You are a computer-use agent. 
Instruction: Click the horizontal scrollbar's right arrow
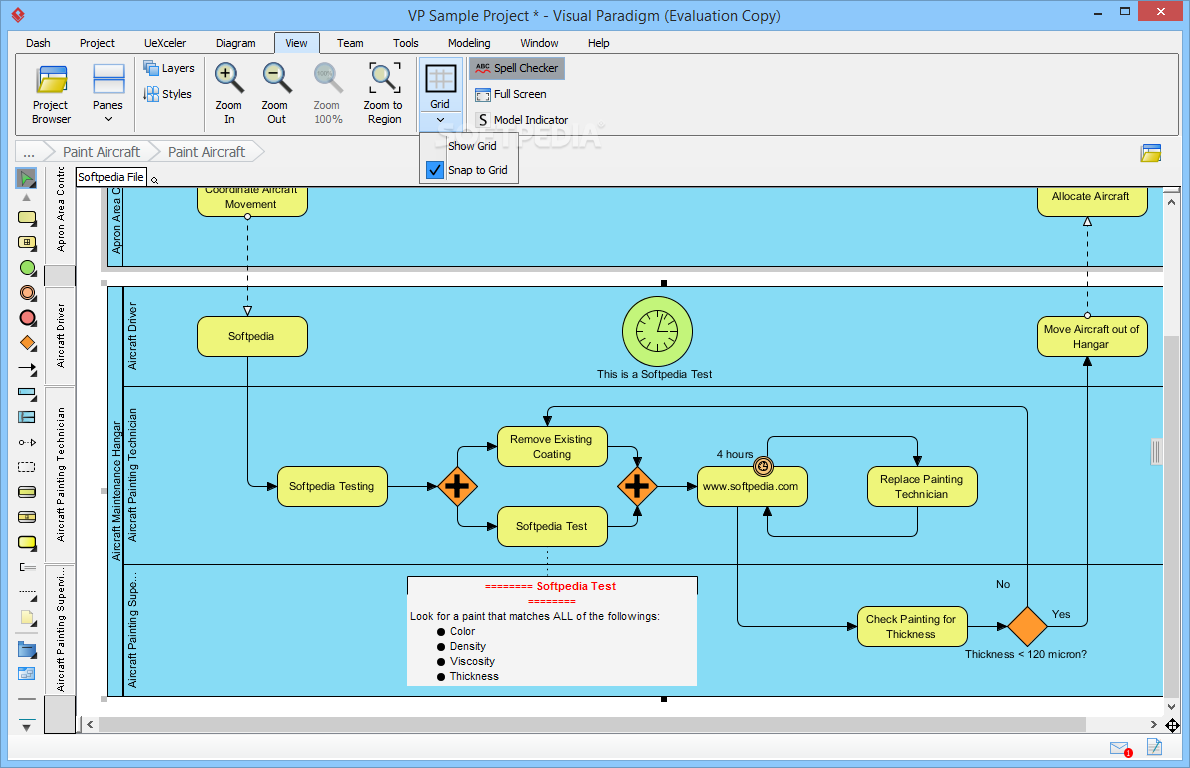1154,725
